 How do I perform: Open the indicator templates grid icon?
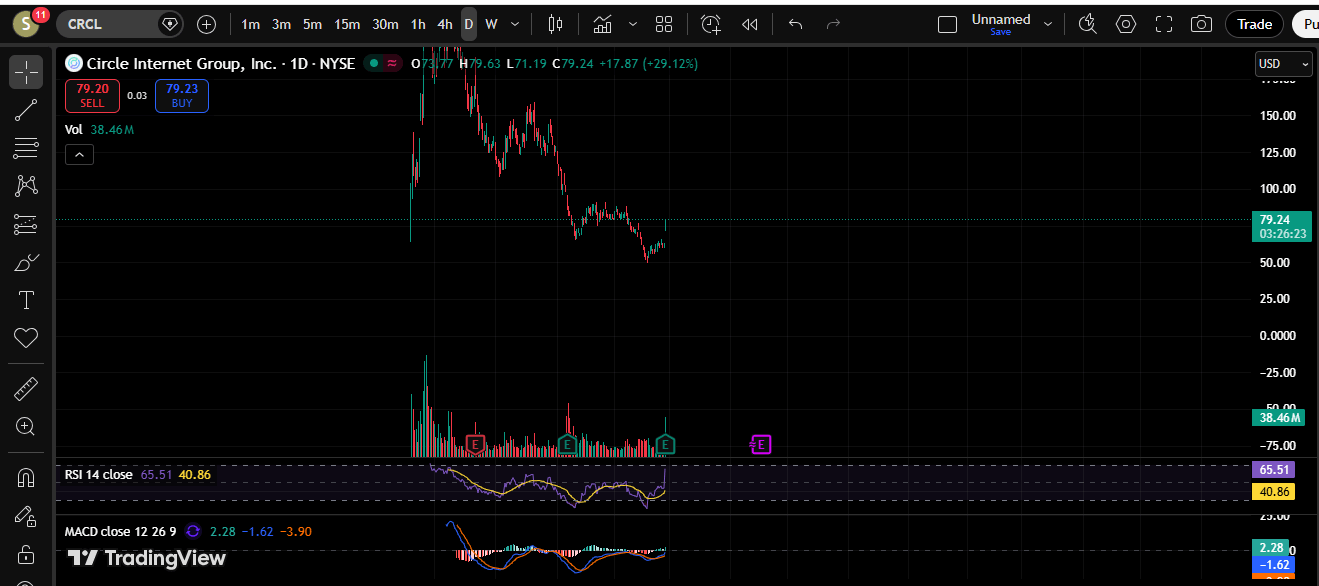(x=664, y=24)
